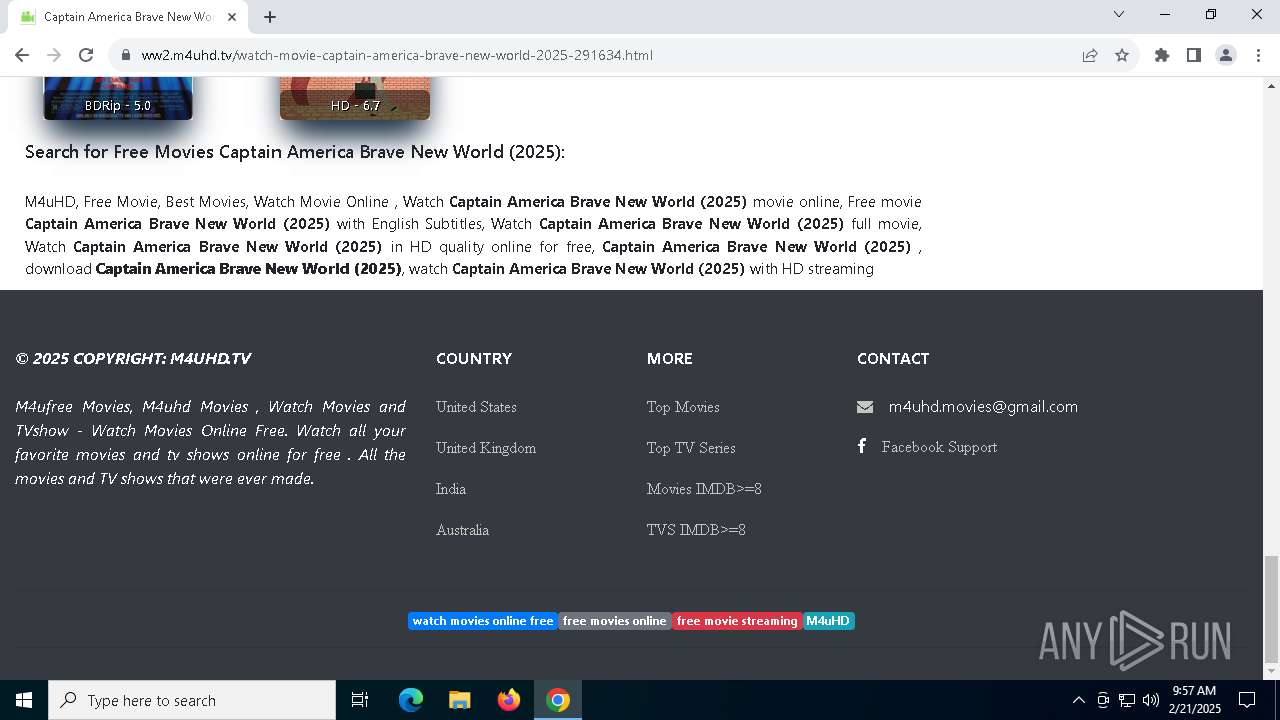Image resolution: width=1280 pixels, height=720 pixels.
Task: Reload the page with refresh icon
Action: point(86,55)
